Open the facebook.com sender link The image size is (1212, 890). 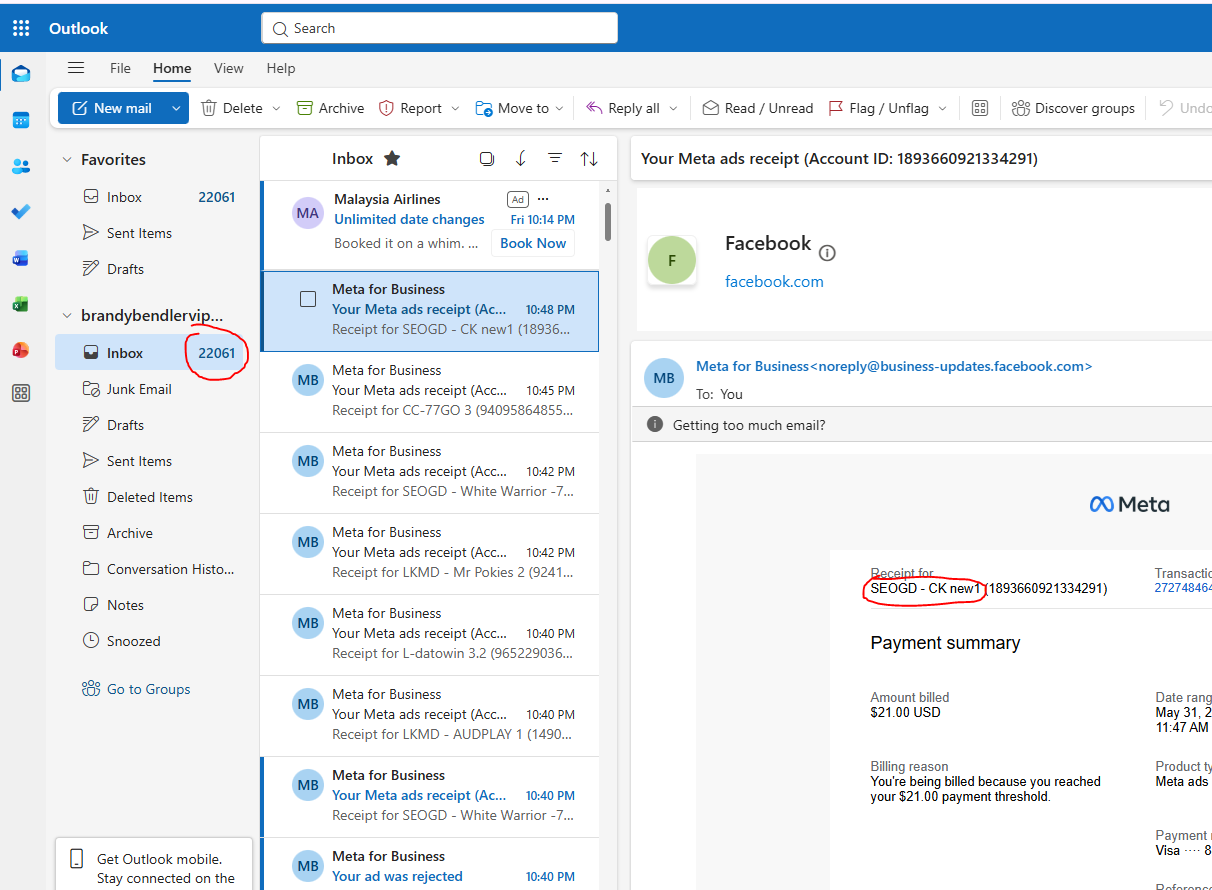click(774, 281)
